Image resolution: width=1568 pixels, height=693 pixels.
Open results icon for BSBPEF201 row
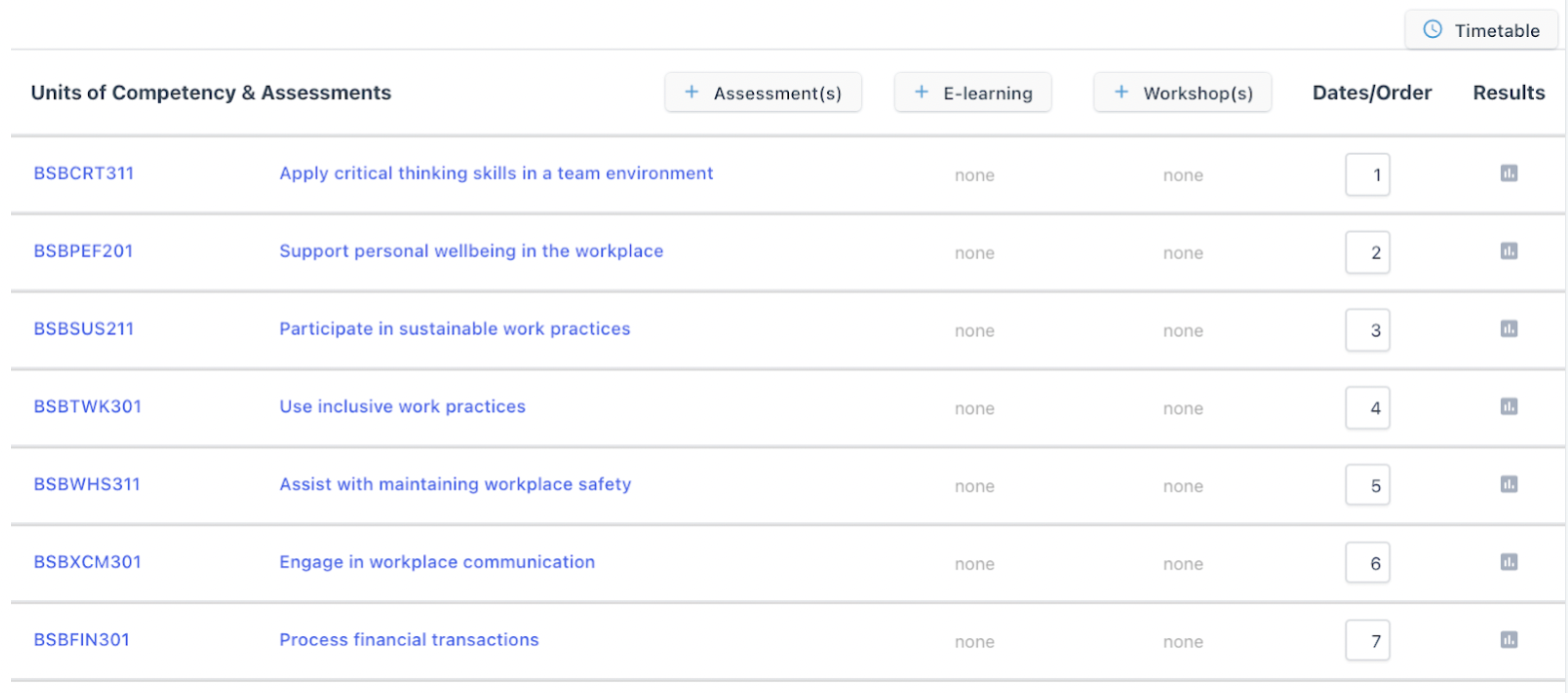point(1508,252)
